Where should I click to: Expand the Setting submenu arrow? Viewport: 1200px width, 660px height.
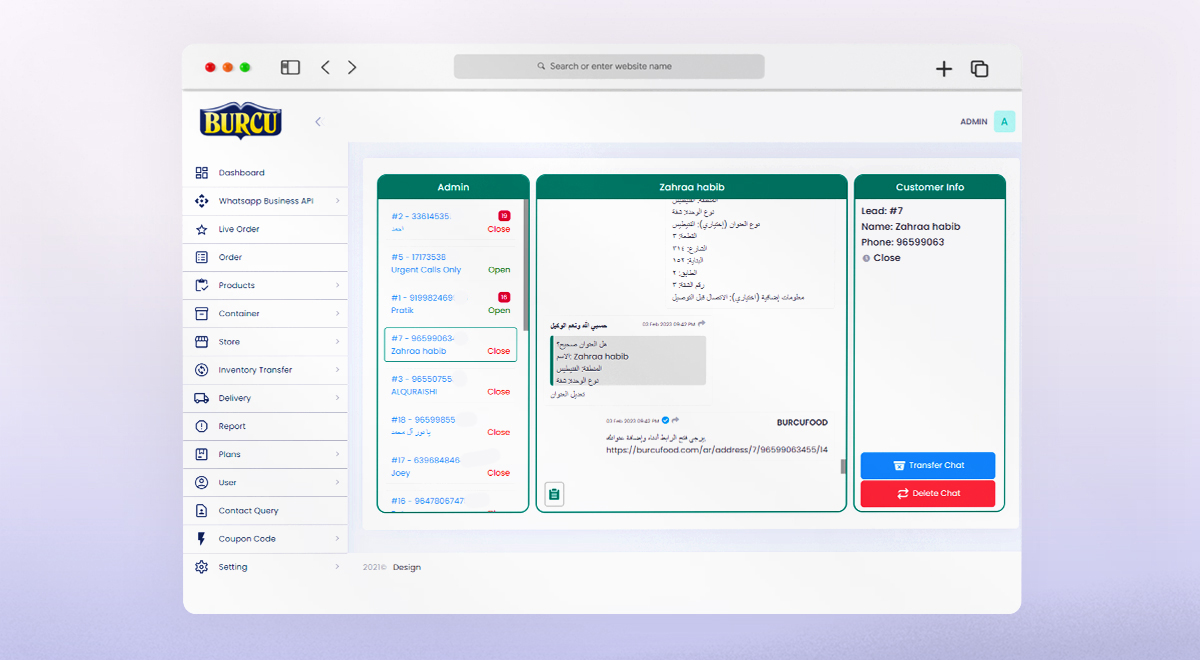tap(337, 567)
